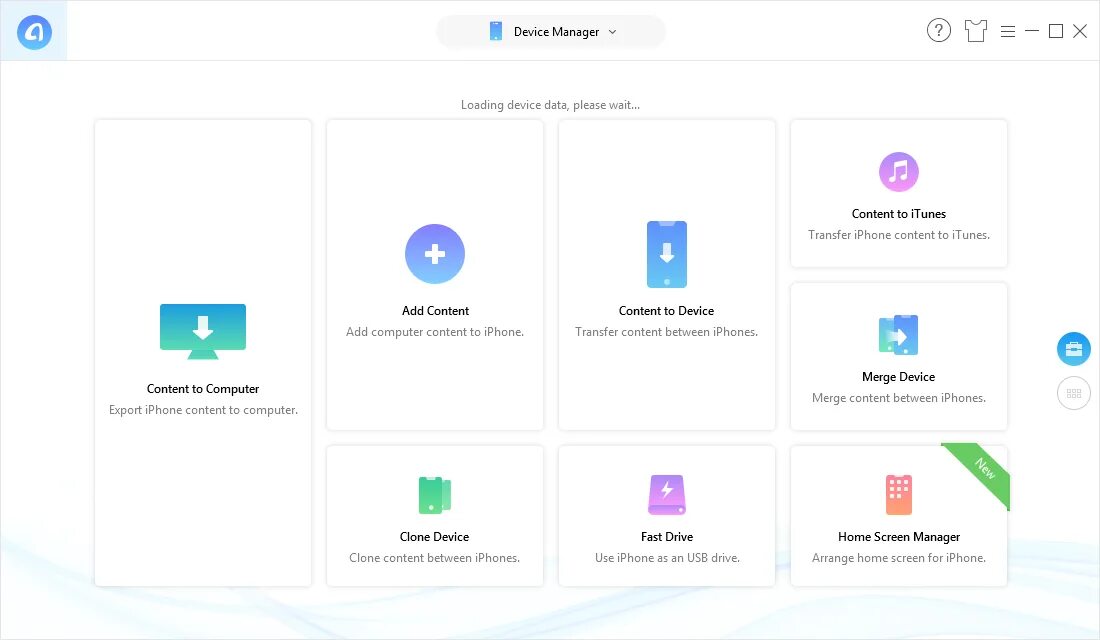Open the shirt skin theme icon

point(975,31)
